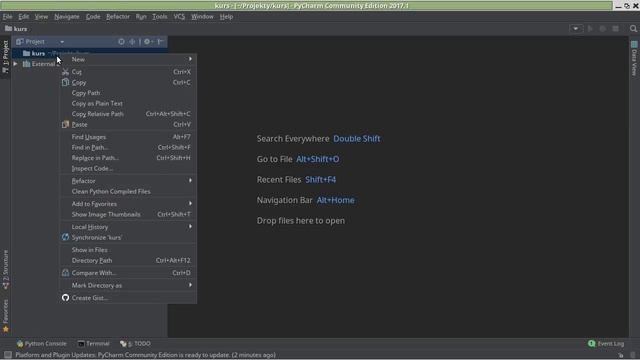Click the Cut scissors icon in context menu

click(x=65, y=72)
